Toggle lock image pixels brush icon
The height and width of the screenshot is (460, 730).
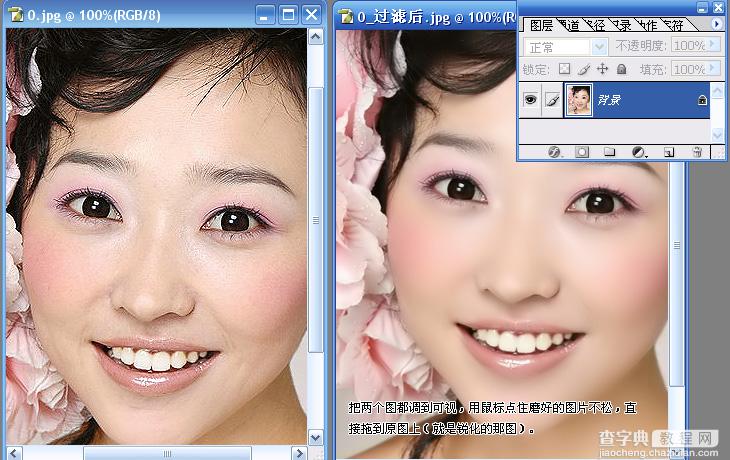click(583, 69)
